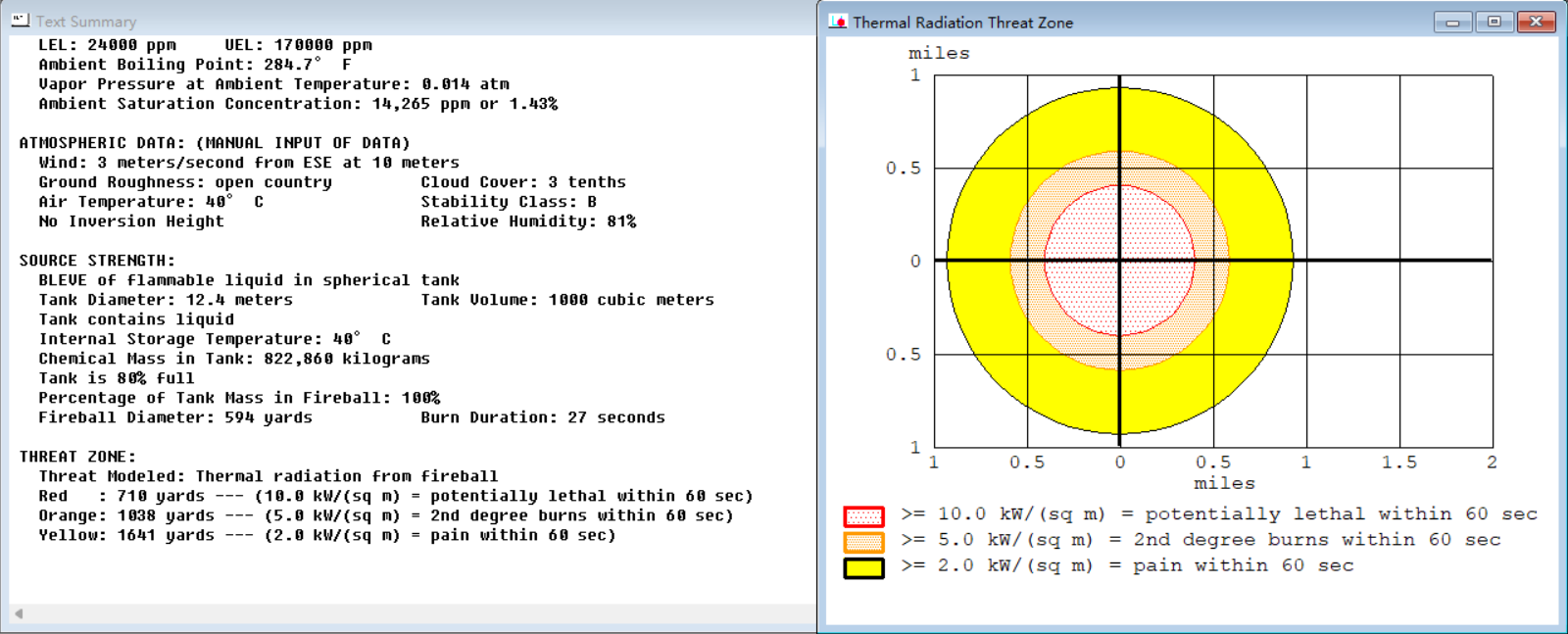The image size is (1568, 634).
Task: Click 'Tank Volume: 1000 cubic meters' text
Action: 567,300
